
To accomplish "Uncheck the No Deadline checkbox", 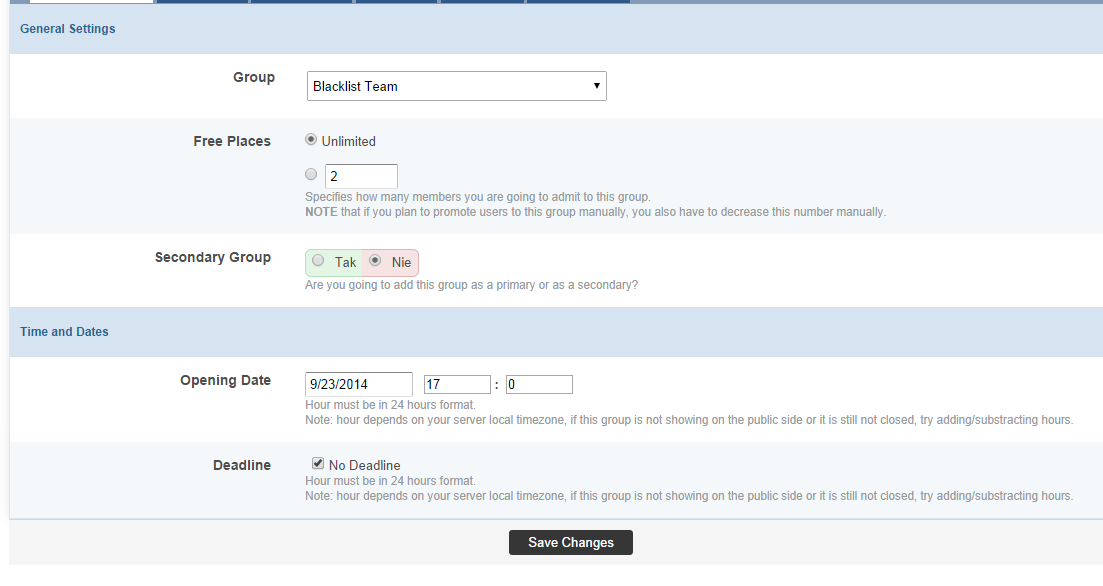I will point(318,464).
